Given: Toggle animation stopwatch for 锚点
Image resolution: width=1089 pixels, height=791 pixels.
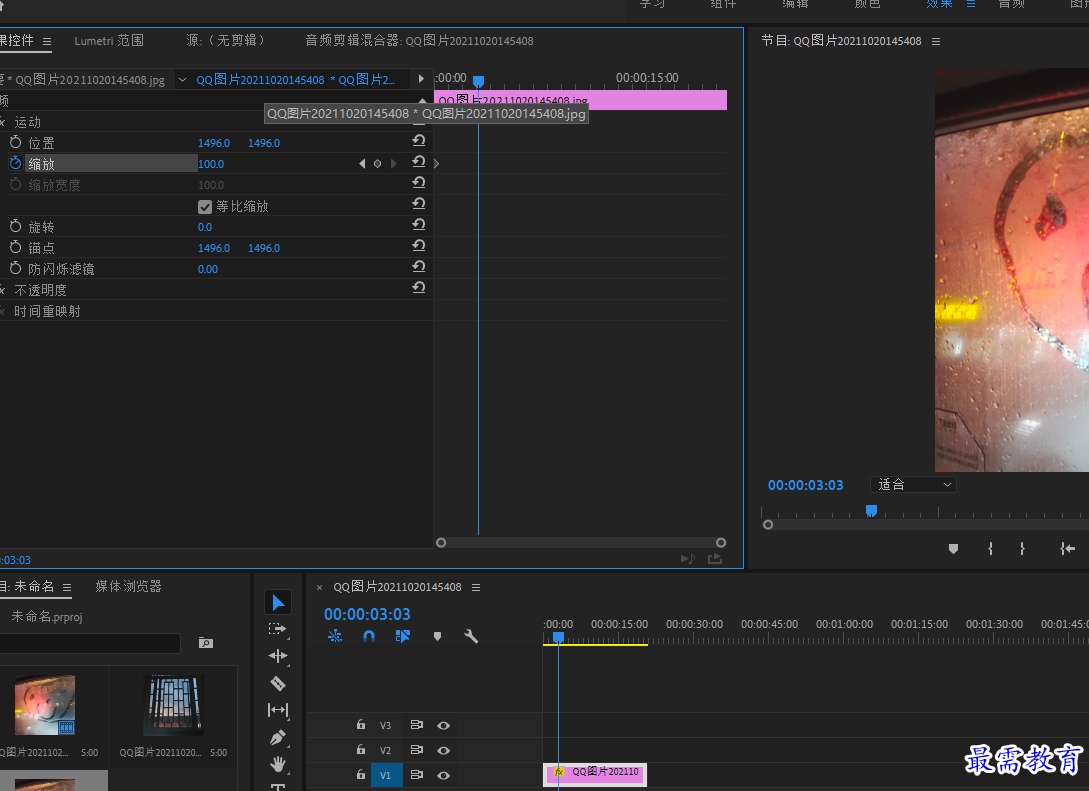Looking at the screenshot, I should click(x=15, y=247).
